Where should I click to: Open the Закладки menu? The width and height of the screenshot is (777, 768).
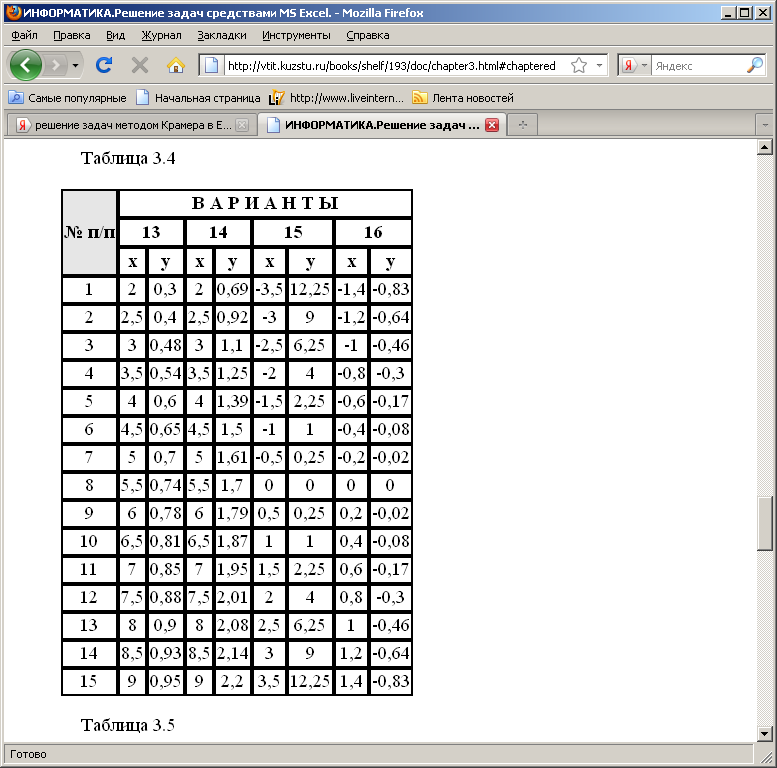222,36
